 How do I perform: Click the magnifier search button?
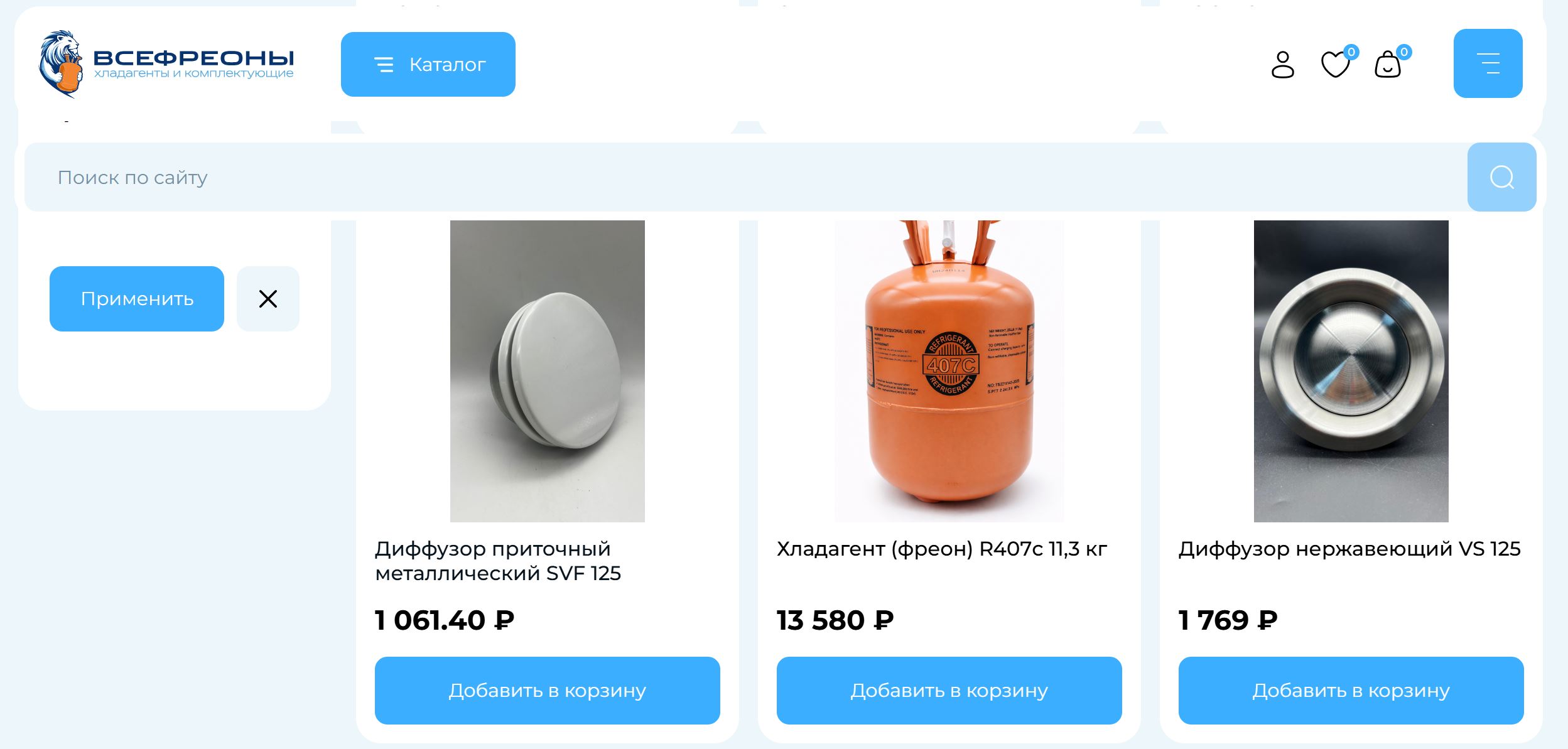(x=1501, y=177)
